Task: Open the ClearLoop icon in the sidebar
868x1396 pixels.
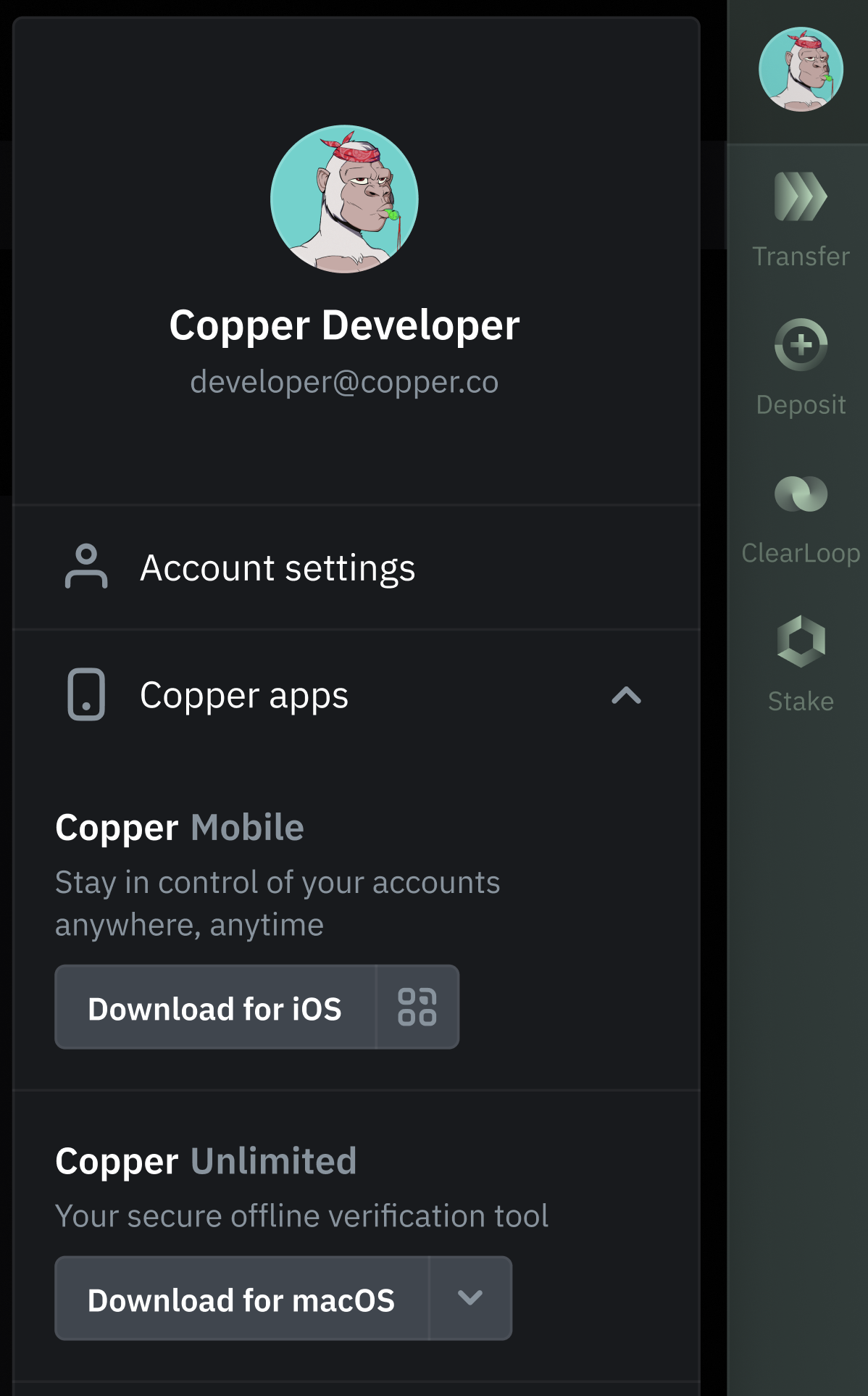Action: click(x=801, y=494)
